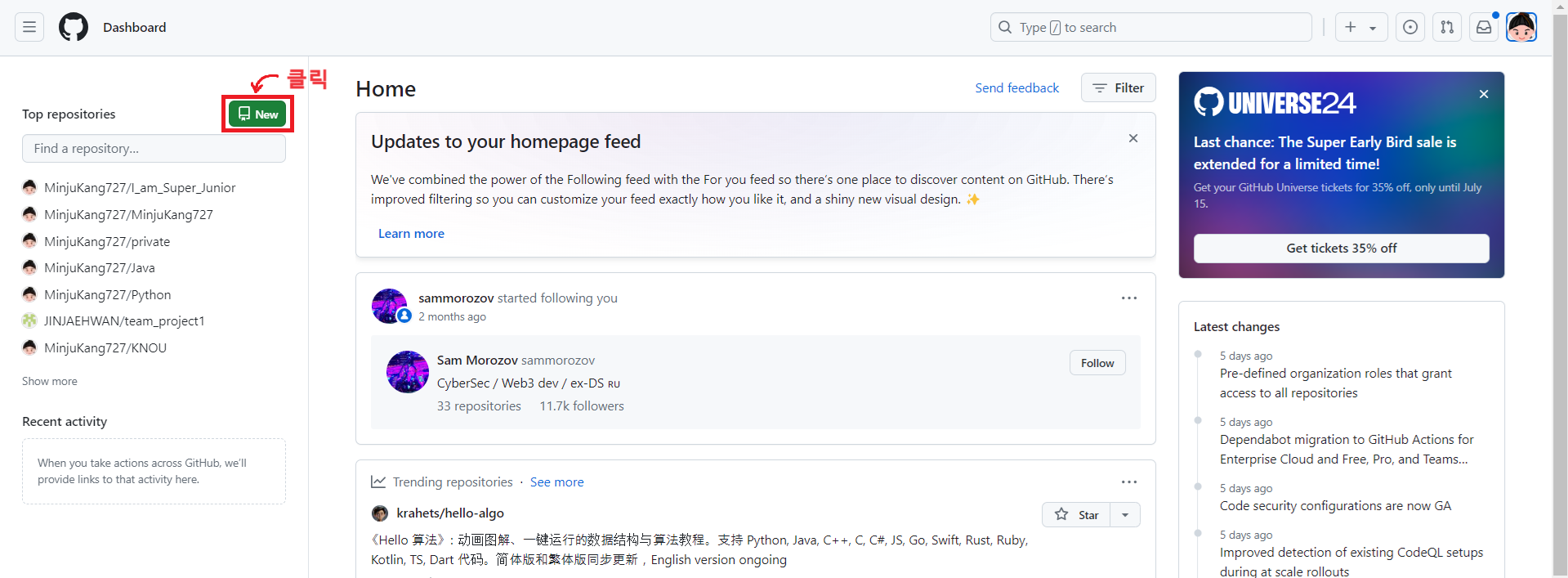Click the 33 repositories text
The image size is (1568, 578).
tap(479, 406)
